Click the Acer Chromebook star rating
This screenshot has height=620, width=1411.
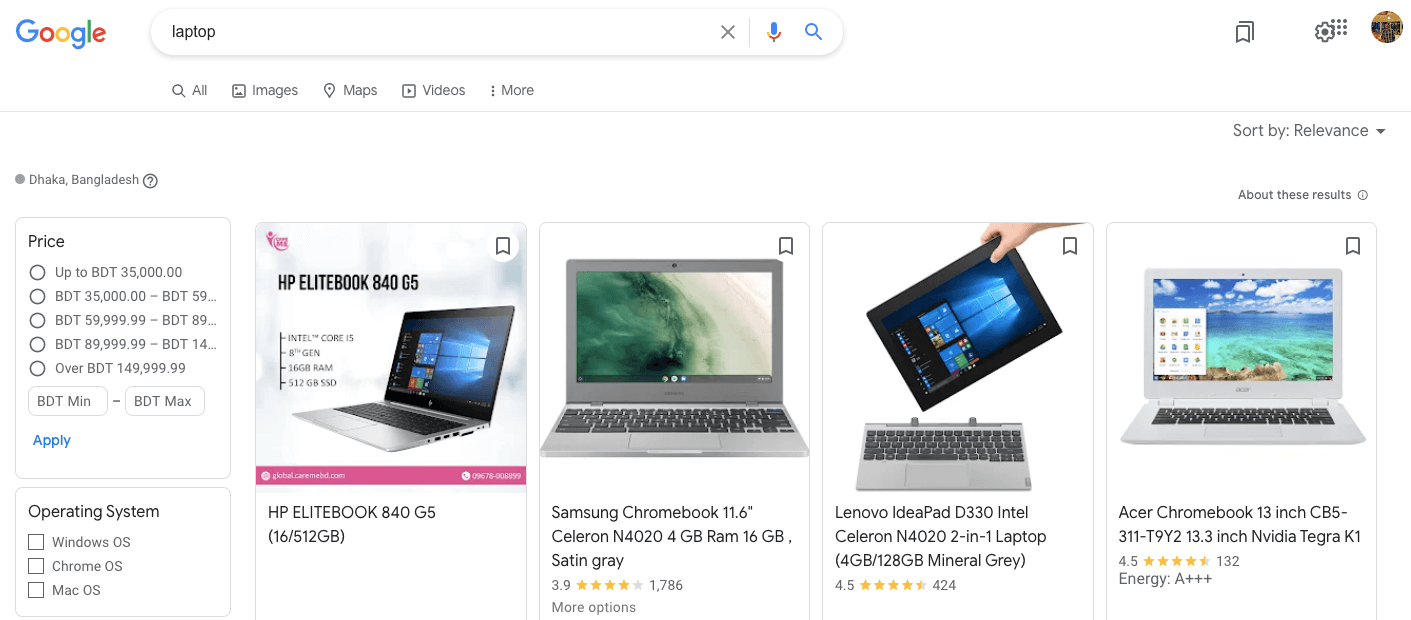coord(1178,561)
